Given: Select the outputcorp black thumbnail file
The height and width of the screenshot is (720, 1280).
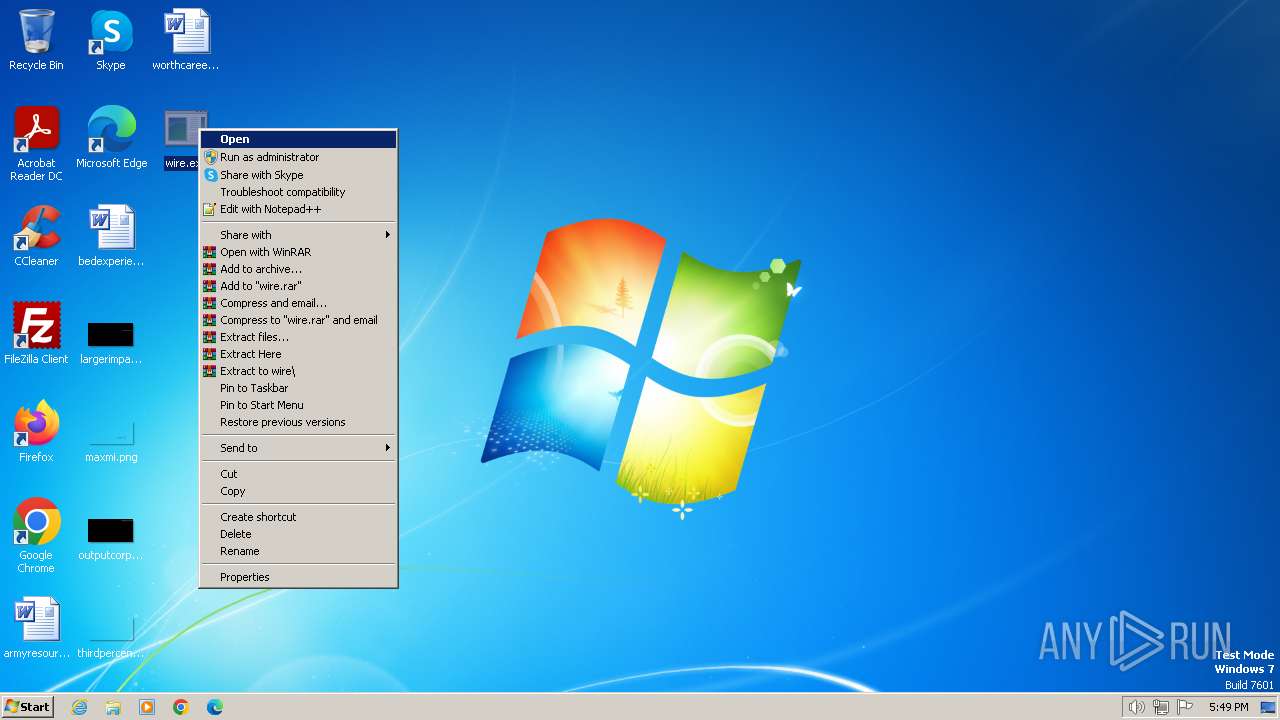Looking at the screenshot, I should (x=111, y=536).
